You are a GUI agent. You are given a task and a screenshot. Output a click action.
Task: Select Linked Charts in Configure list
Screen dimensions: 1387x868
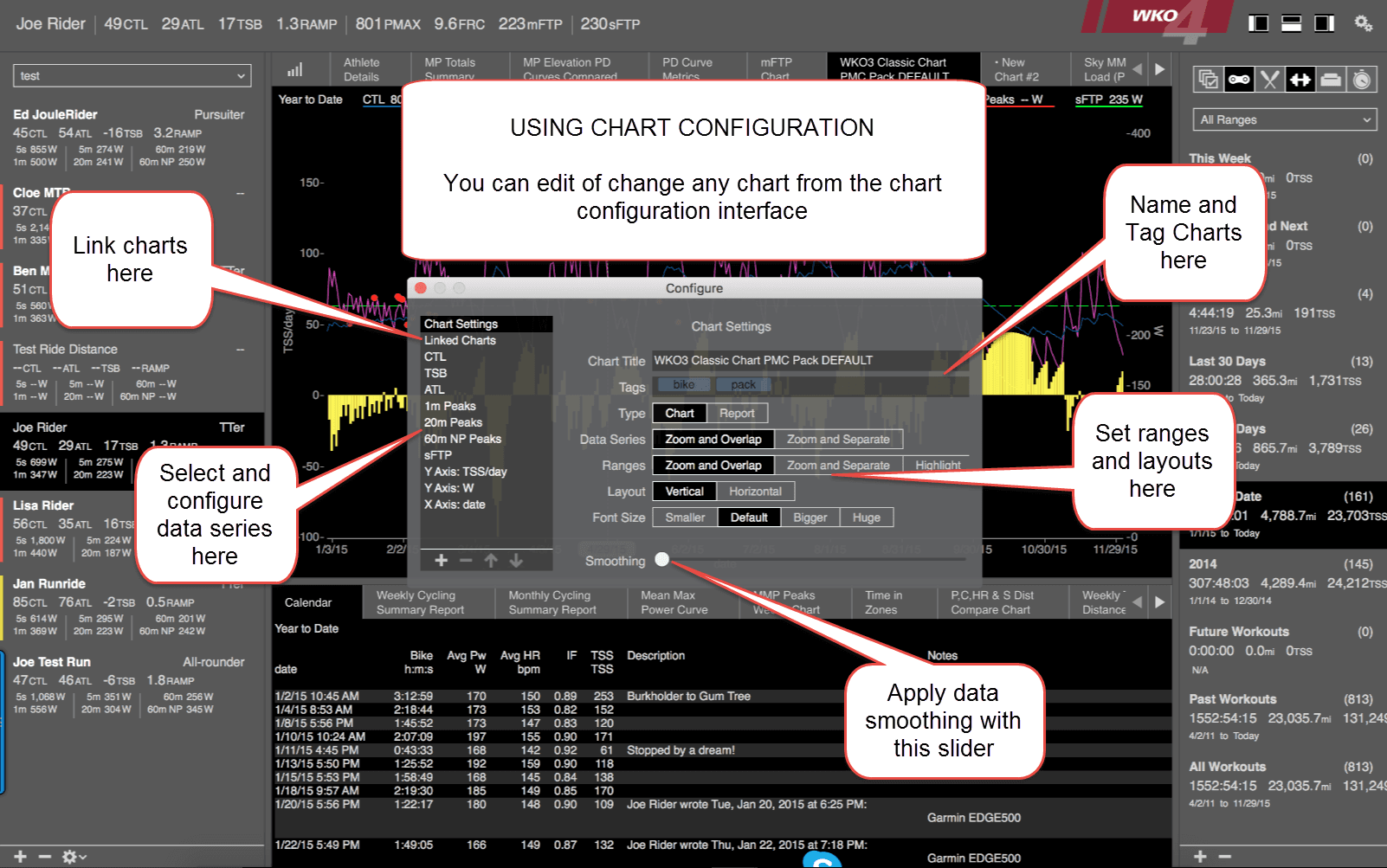click(486, 340)
